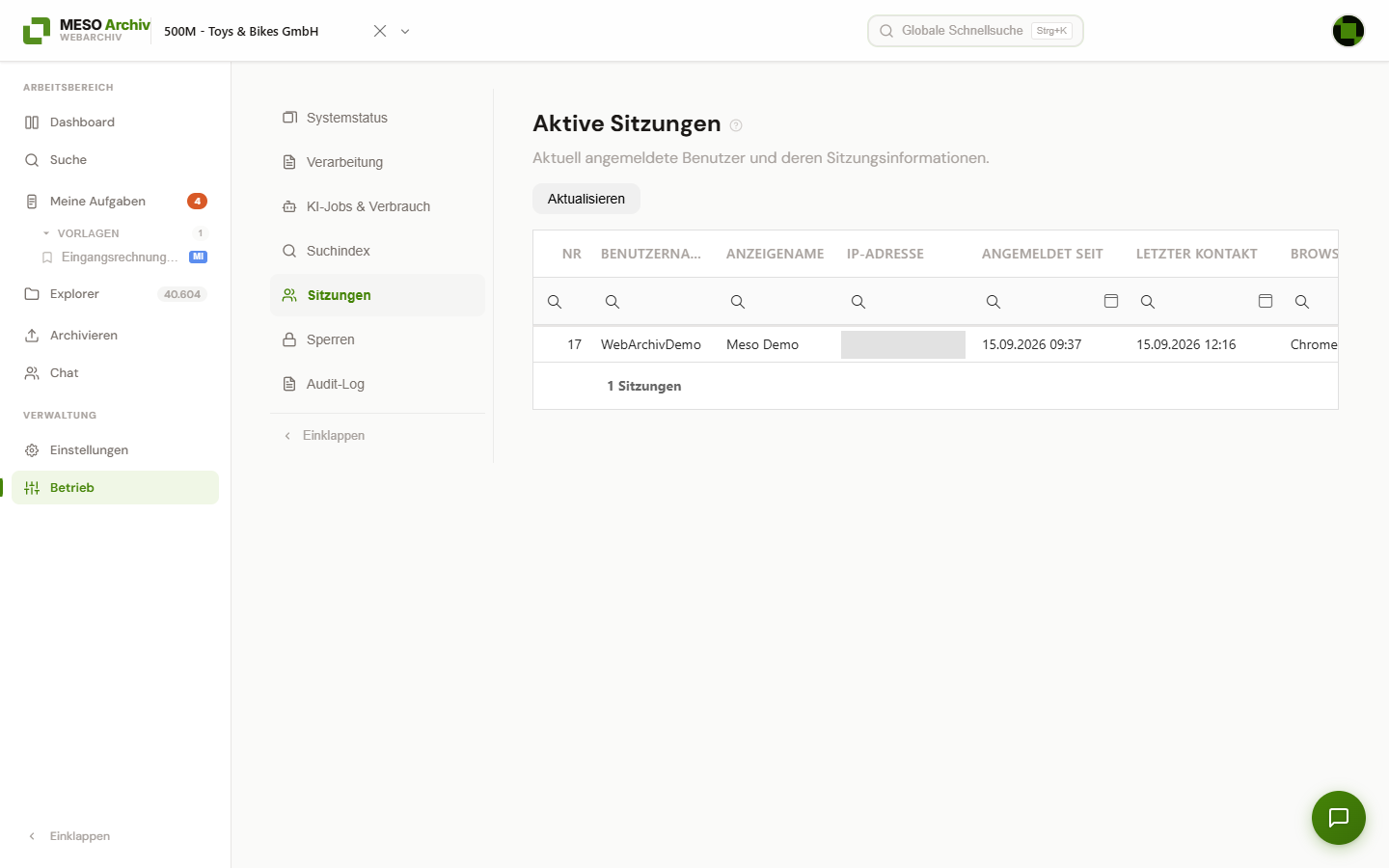1389x868 pixels.
Task: Open the user avatar in the header
Action: (1348, 31)
